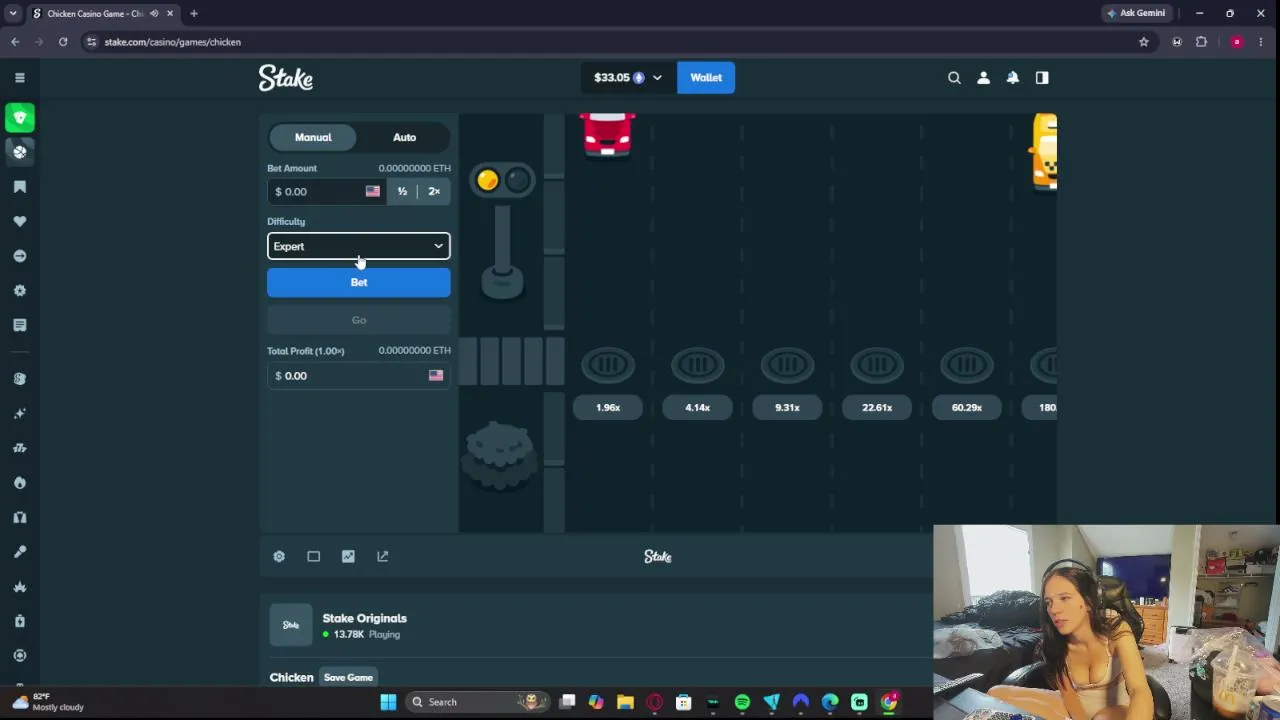Close the Chicken Casino Game tab
This screenshot has height=720, width=1280.
coord(170,13)
